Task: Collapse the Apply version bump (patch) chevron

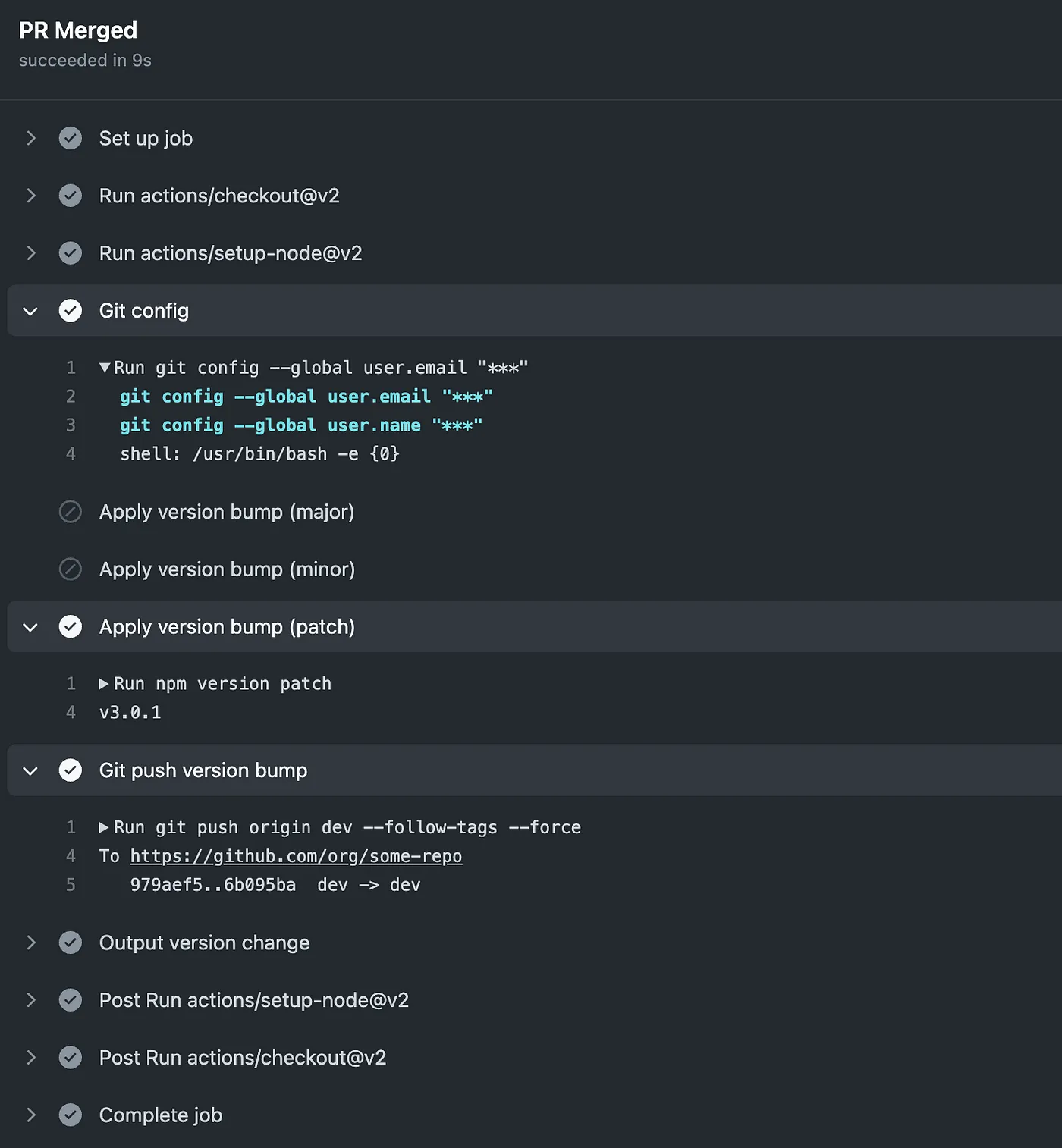Action: pos(30,627)
